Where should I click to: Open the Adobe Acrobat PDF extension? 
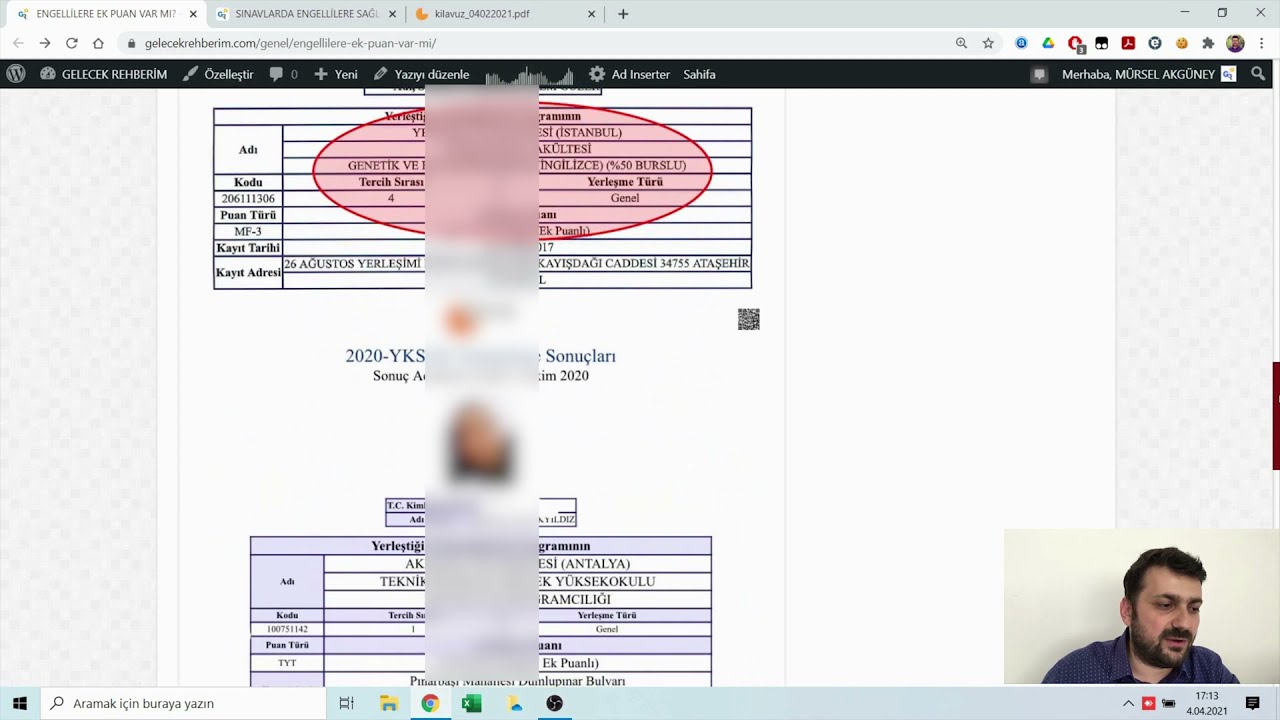pyautogui.click(x=1128, y=43)
